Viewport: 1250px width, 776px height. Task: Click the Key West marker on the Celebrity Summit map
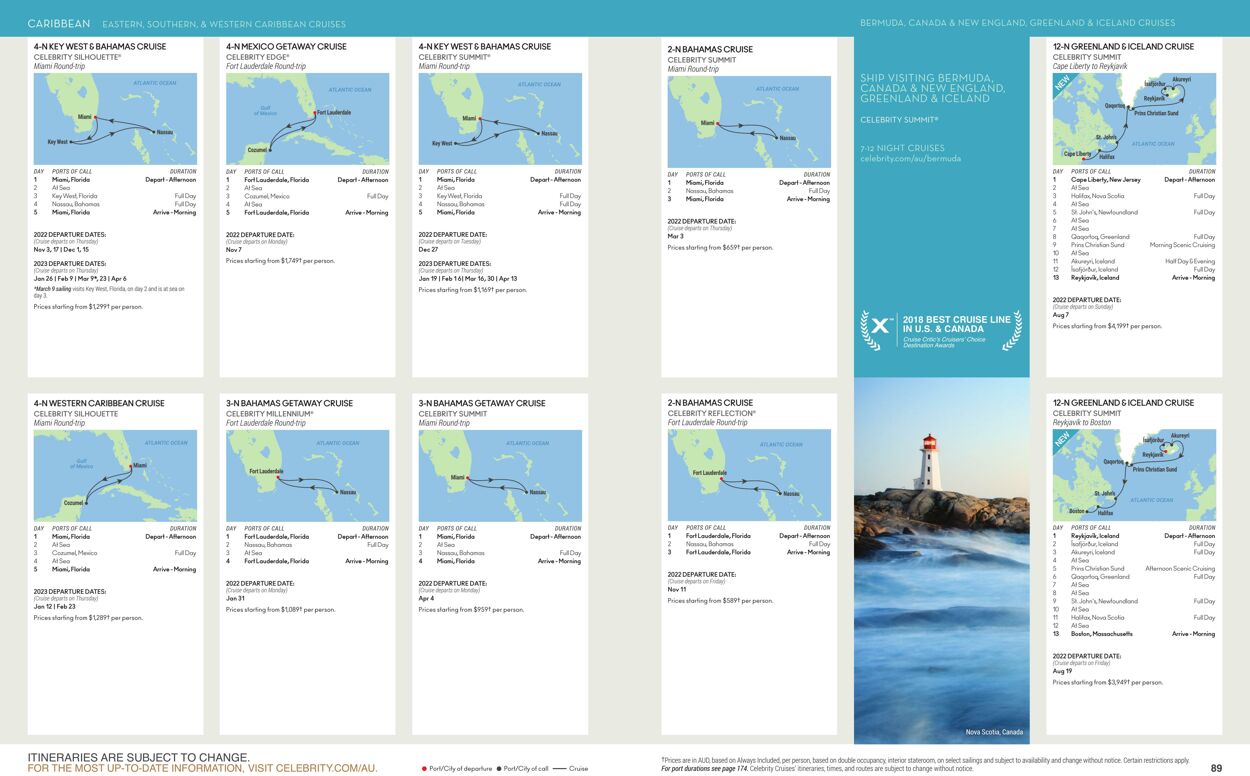tap(455, 143)
